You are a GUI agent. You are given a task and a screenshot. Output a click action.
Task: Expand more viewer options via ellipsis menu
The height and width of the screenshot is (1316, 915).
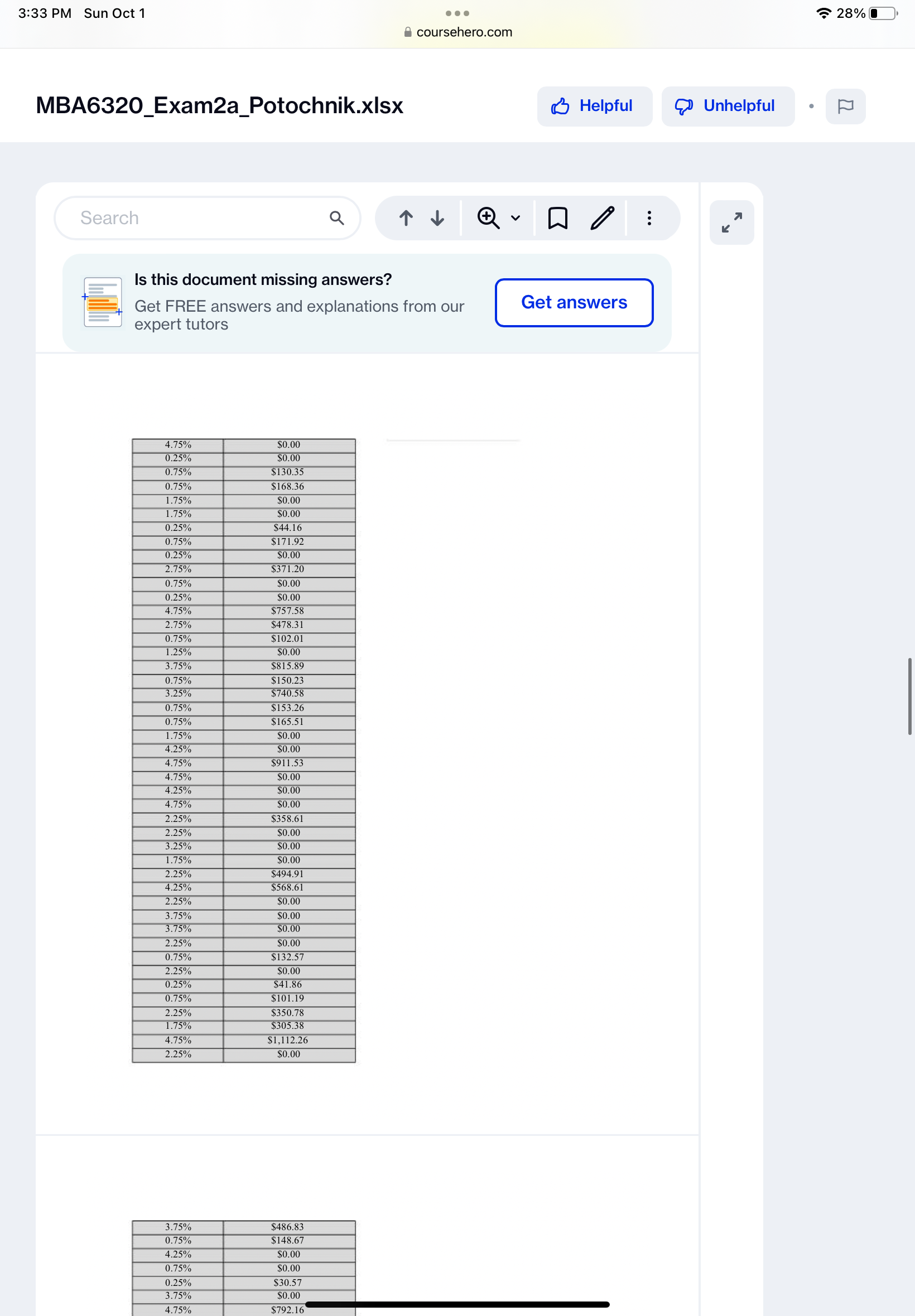coord(649,217)
